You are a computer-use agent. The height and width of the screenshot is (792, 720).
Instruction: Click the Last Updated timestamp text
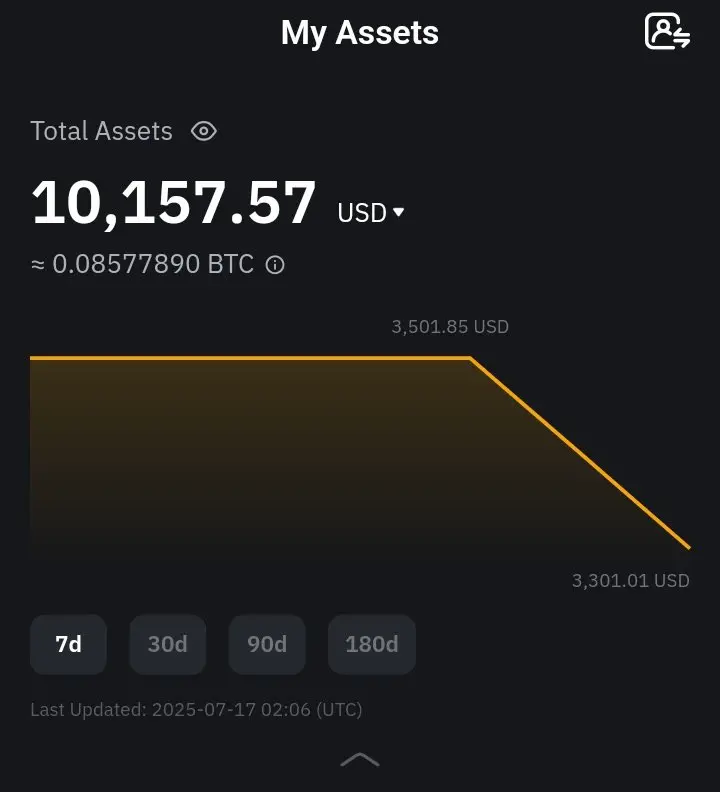[196, 710]
